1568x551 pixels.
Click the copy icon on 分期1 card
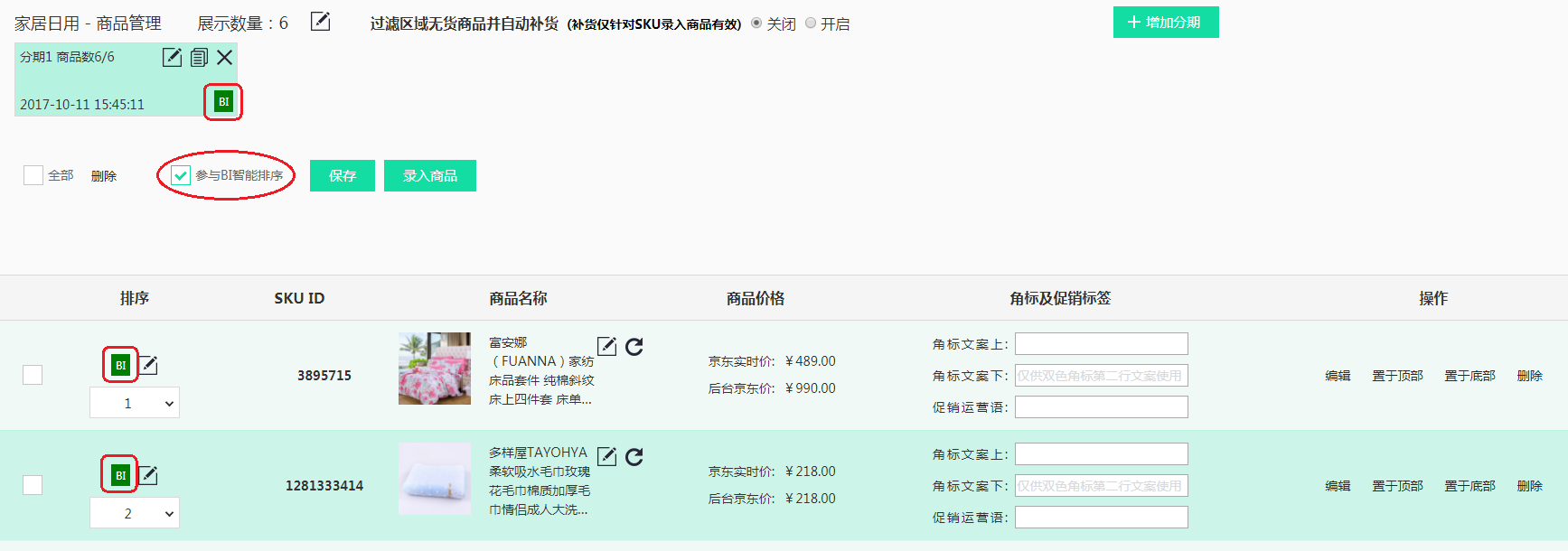point(199,58)
